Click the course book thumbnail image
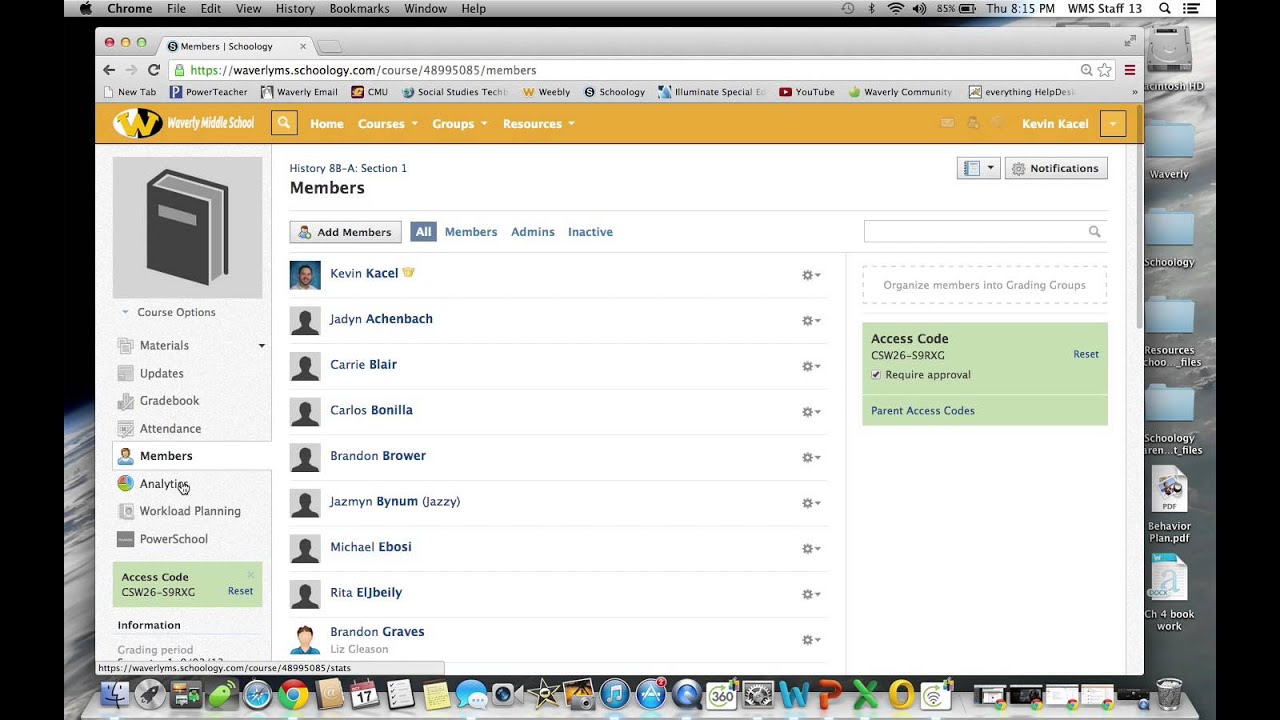Viewport: 1280px width, 720px height. coord(187,227)
